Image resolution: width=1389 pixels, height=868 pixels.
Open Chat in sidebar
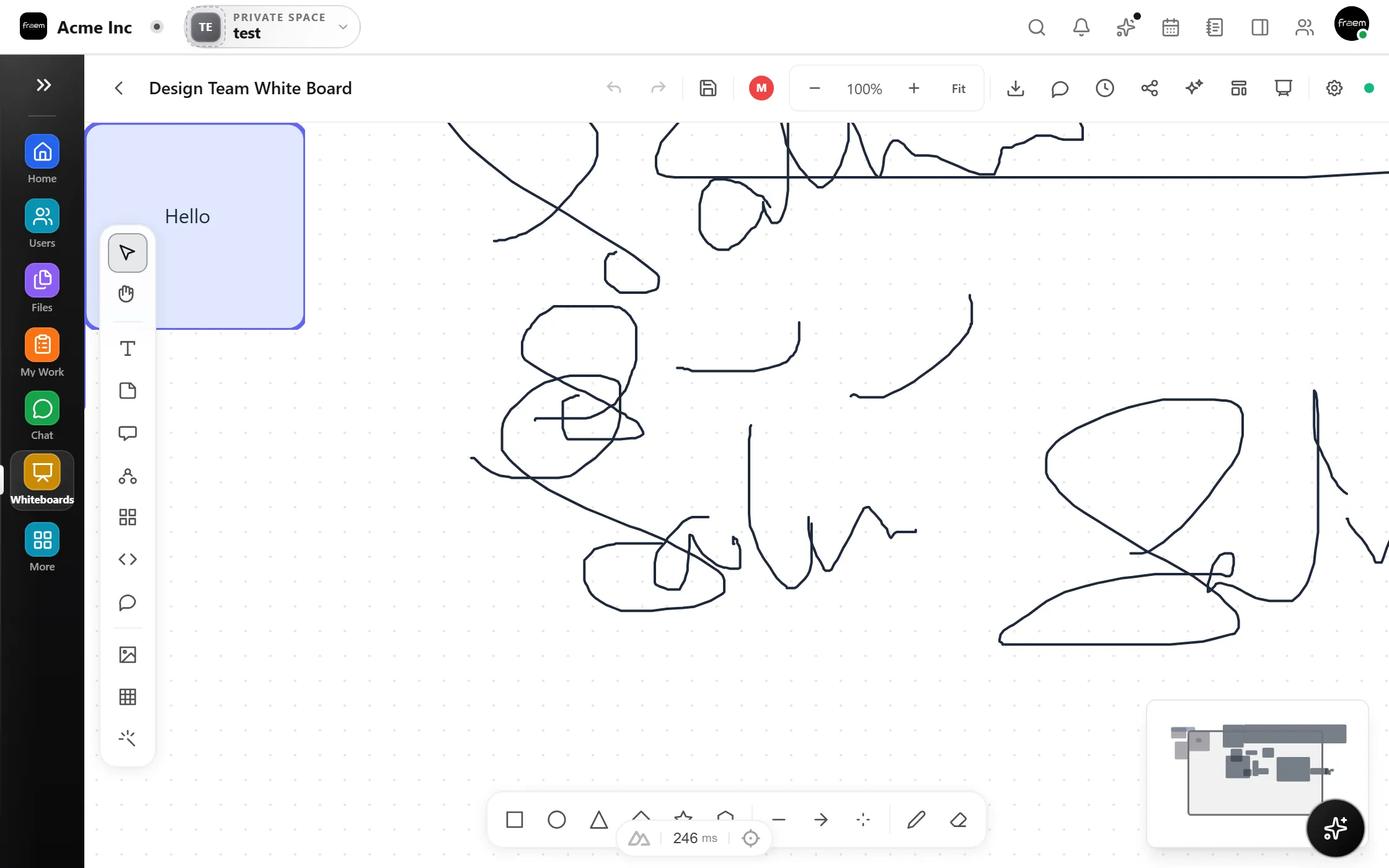[42, 416]
